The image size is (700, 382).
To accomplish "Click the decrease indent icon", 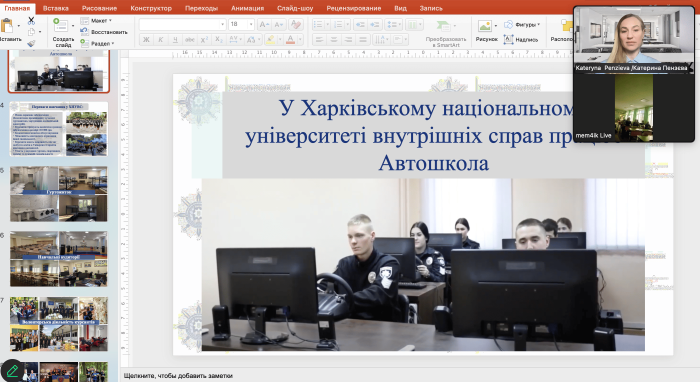I will [360, 25].
